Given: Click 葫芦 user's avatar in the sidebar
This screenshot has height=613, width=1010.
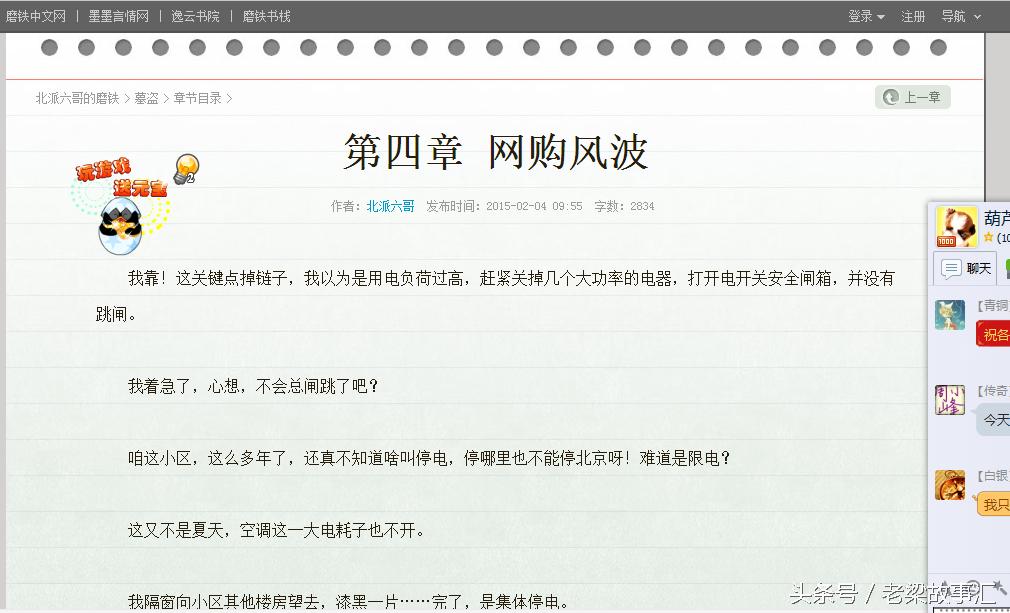Looking at the screenshot, I should click(955, 227).
